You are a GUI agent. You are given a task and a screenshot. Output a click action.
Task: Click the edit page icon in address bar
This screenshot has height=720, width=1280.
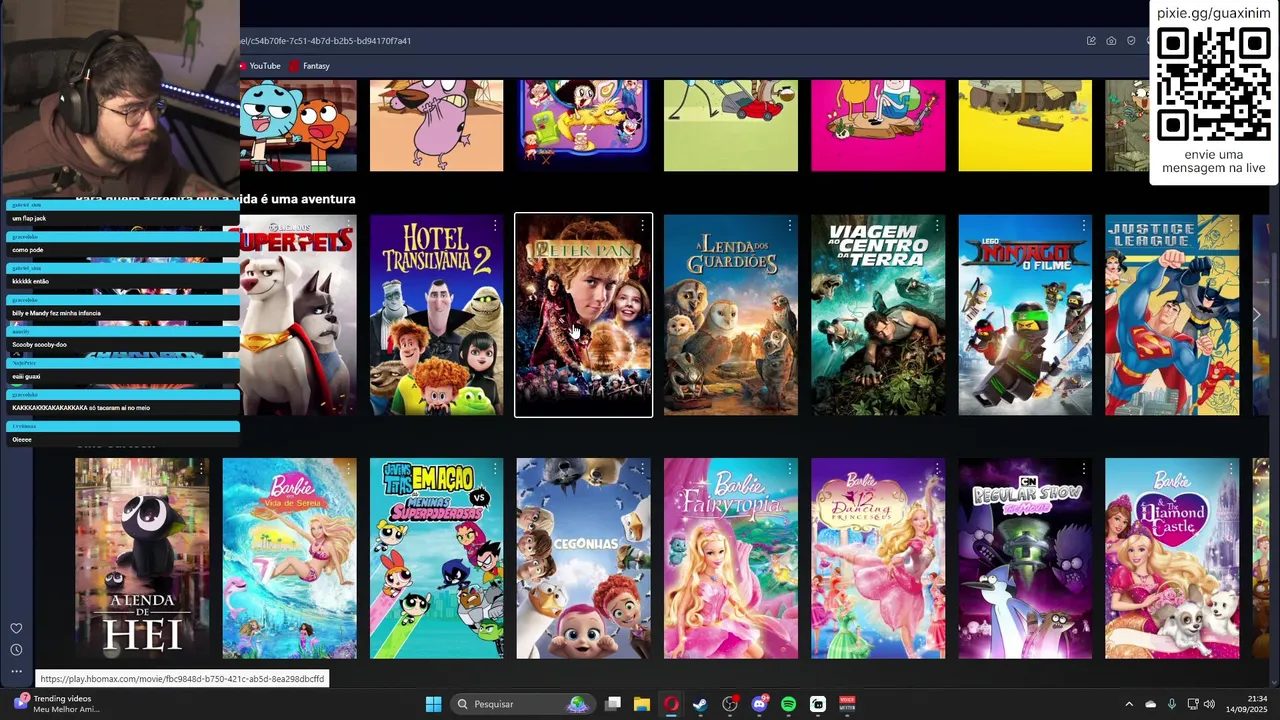[x=1091, y=41]
